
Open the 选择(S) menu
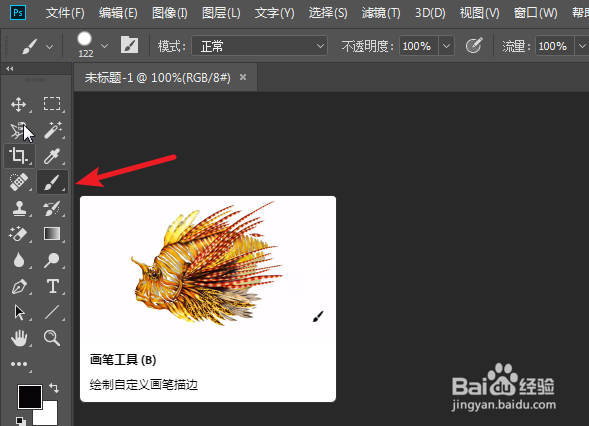(328, 13)
